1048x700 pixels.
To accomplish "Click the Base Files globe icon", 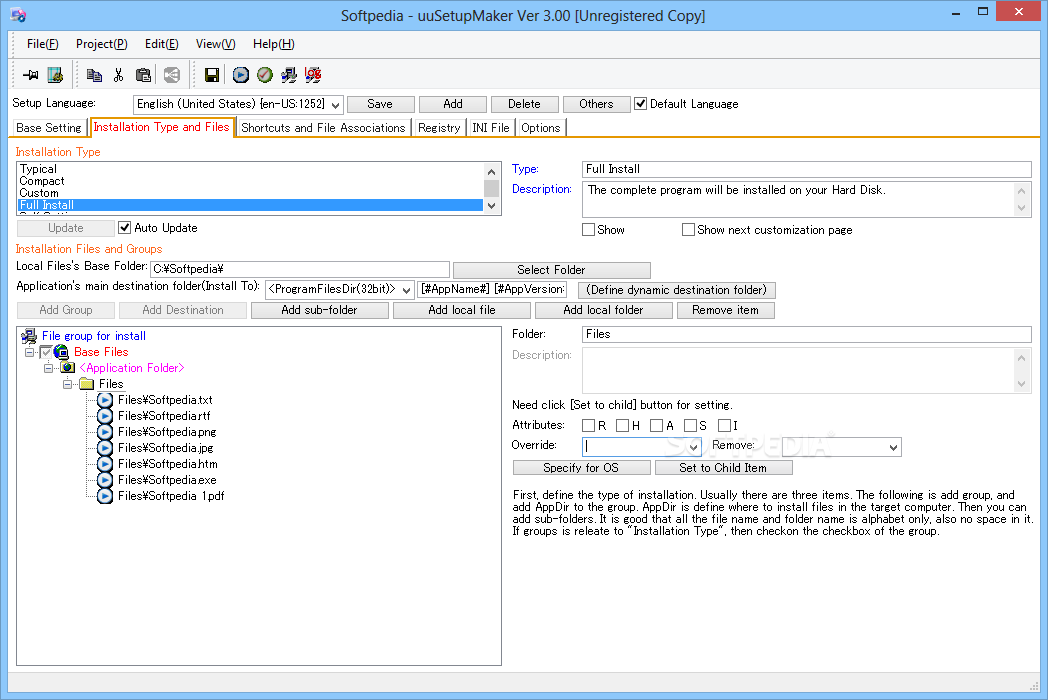I will (61, 352).
